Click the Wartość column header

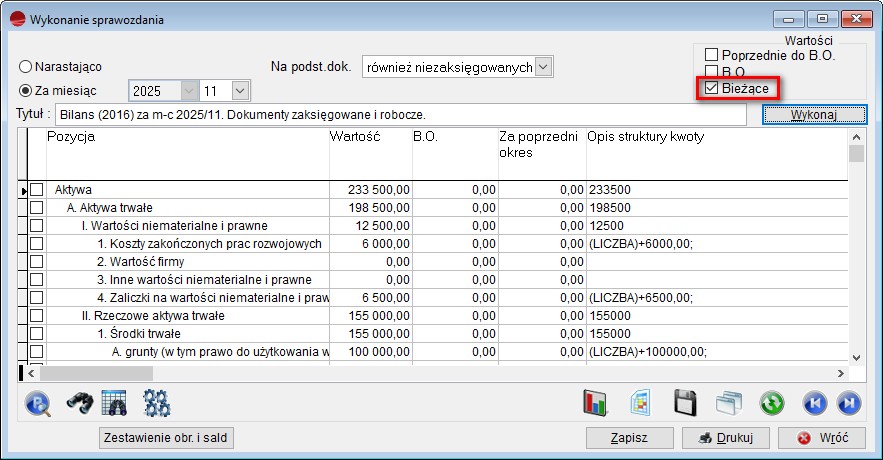pos(368,137)
